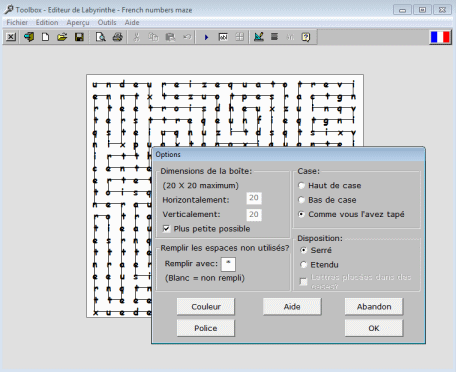This screenshot has width=456, height=372.
Task: Click the drawing tools options icon
Action: (x=259, y=37)
